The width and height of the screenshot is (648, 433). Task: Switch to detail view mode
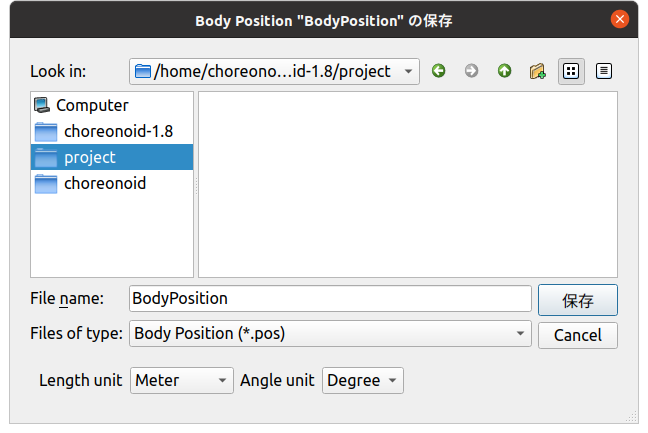point(604,71)
